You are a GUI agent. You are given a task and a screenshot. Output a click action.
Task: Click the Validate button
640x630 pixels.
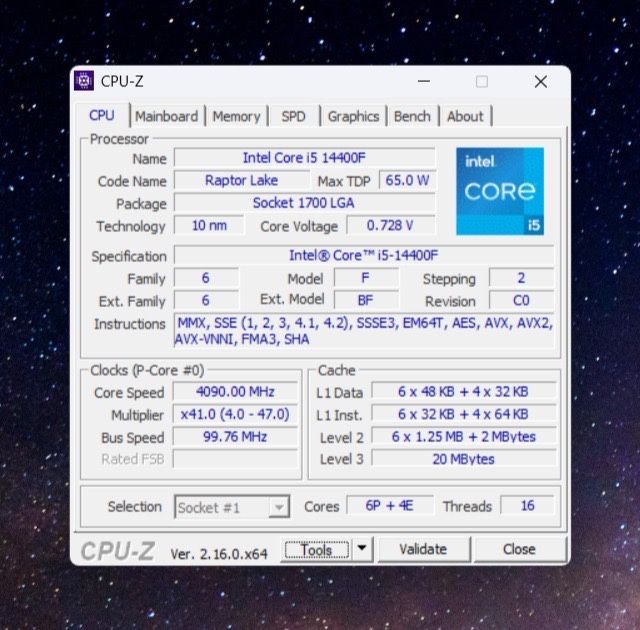point(423,549)
